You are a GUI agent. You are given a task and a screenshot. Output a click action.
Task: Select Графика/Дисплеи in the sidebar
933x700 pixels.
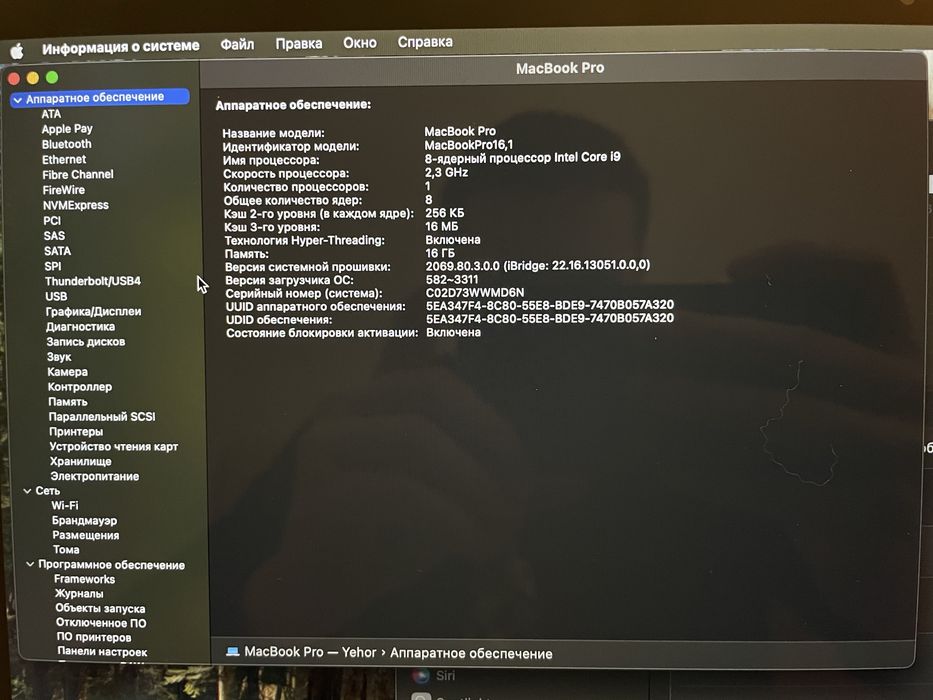[x=93, y=311]
